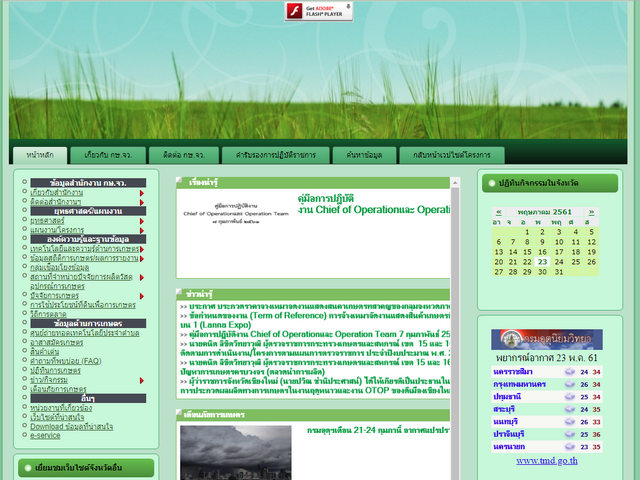Expand the ยุทธศาสตร์ submenu arrow
The width and height of the screenshot is (640, 480).
tap(142, 221)
